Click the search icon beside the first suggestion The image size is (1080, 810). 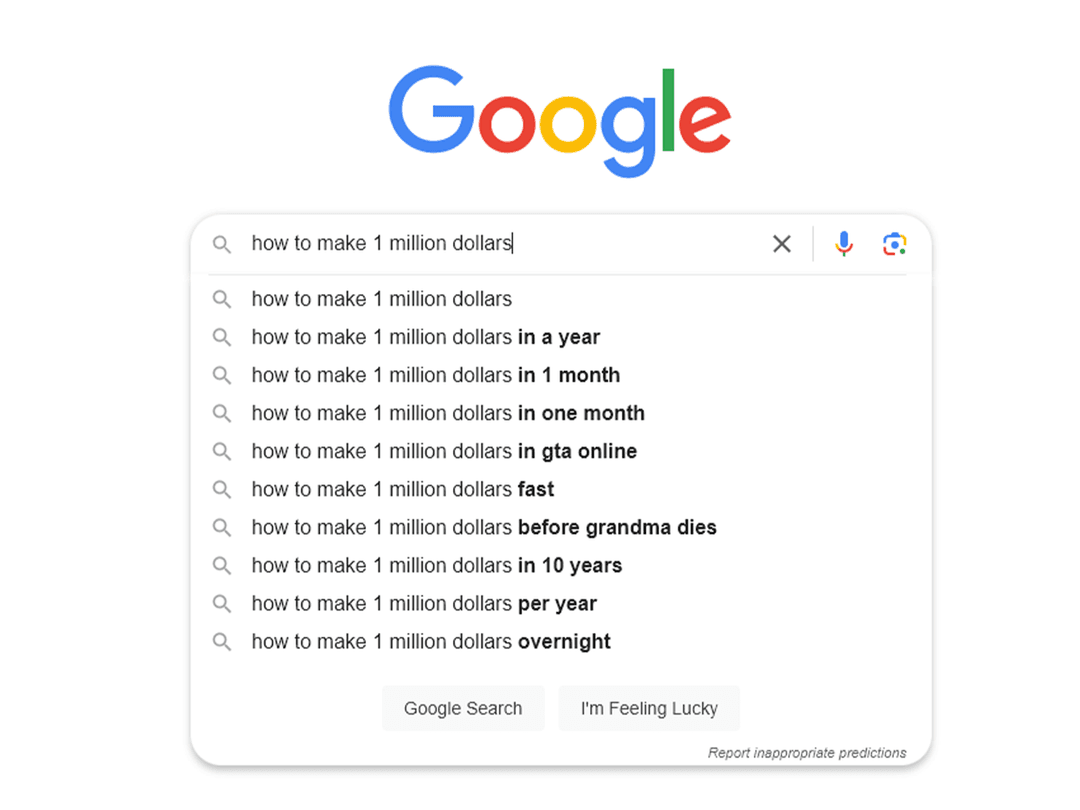click(x=221, y=298)
